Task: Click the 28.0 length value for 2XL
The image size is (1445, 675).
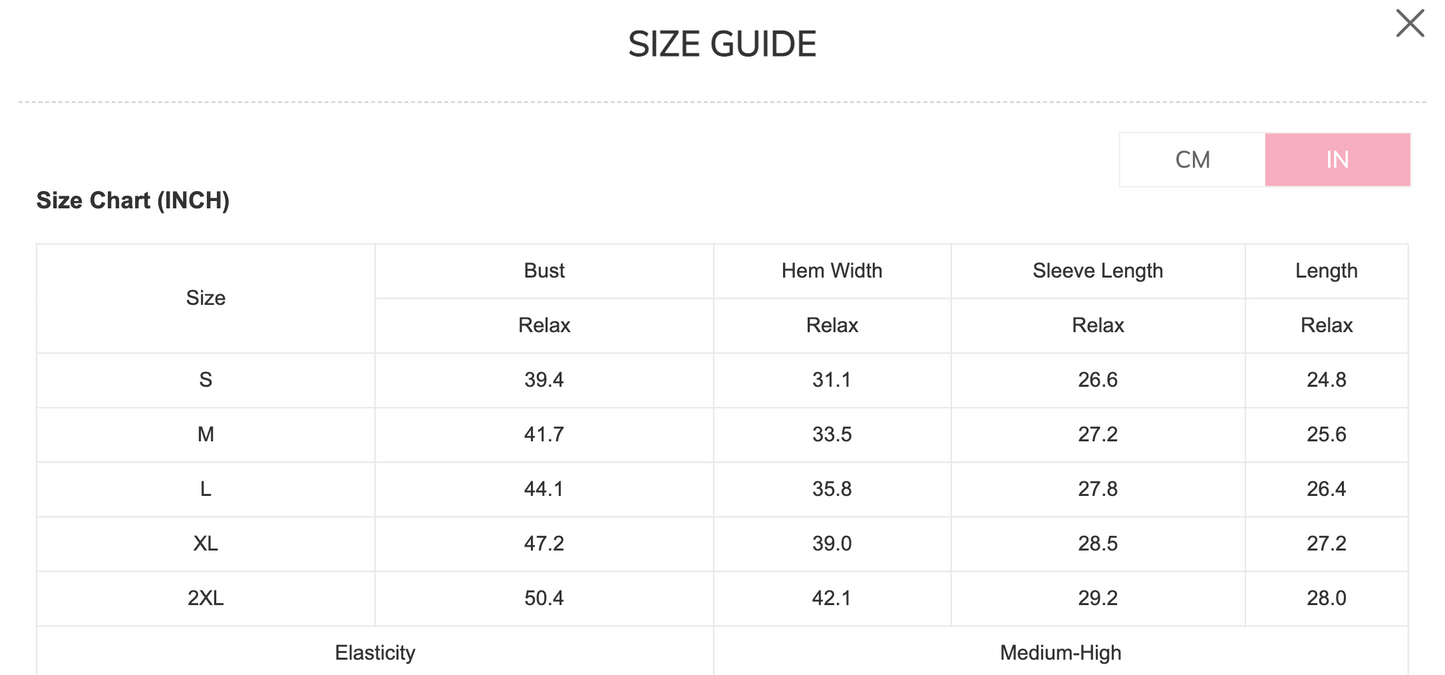Action: coord(1326,598)
